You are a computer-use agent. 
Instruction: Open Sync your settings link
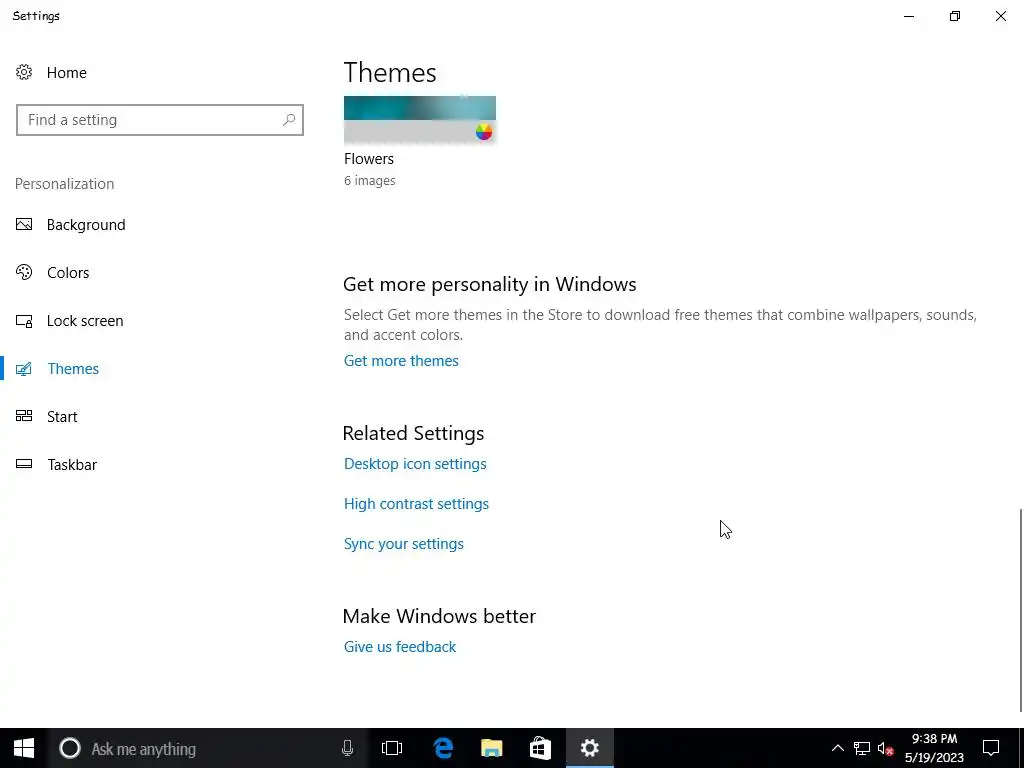pos(404,544)
